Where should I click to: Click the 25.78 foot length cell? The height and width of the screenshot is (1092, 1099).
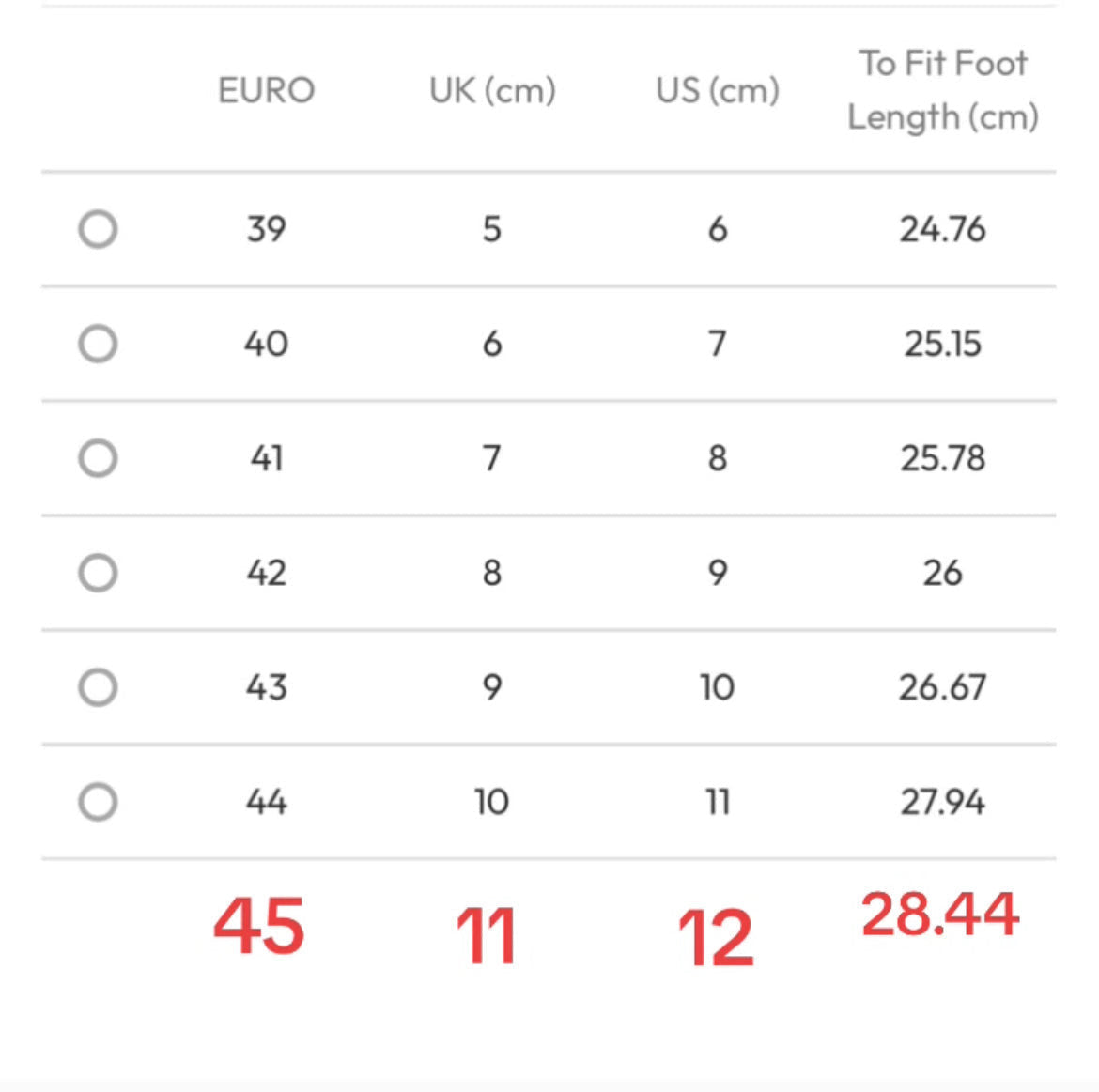(x=943, y=458)
